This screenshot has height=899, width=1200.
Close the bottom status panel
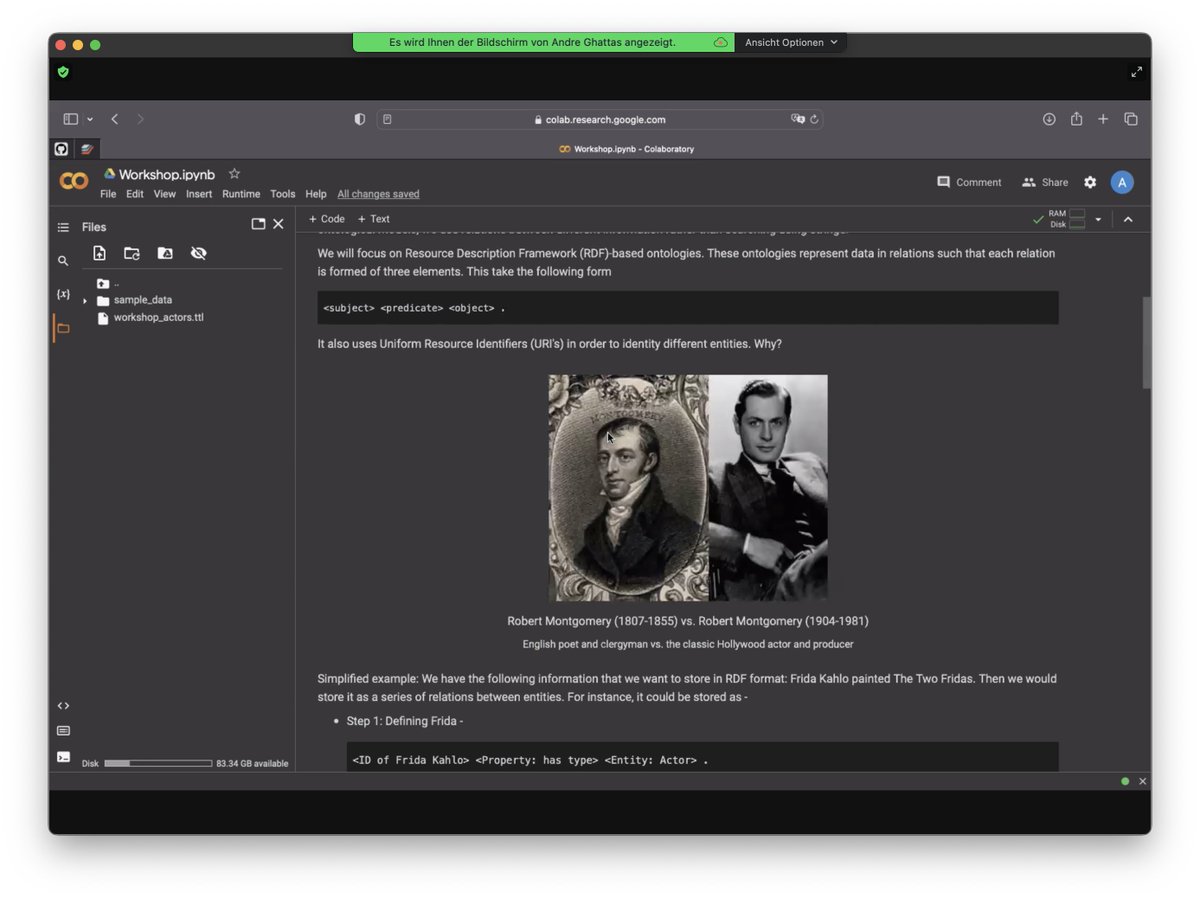tap(1142, 781)
